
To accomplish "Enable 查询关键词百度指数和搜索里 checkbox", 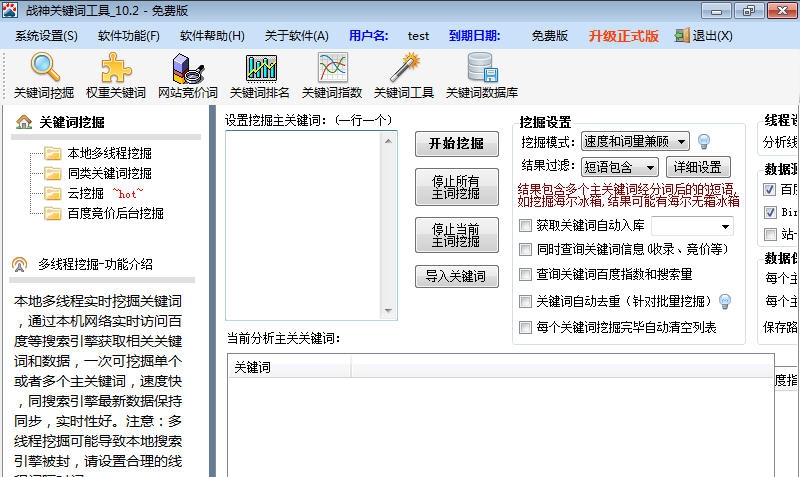I will [x=525, y=274].
